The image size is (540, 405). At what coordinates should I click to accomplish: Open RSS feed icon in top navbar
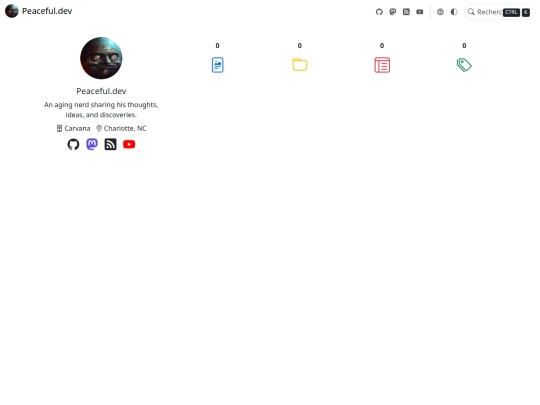pos(406,12)
